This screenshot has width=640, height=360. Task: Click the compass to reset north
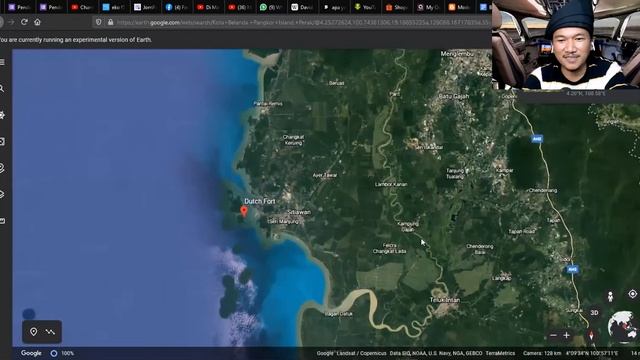(x=591, y=336)
